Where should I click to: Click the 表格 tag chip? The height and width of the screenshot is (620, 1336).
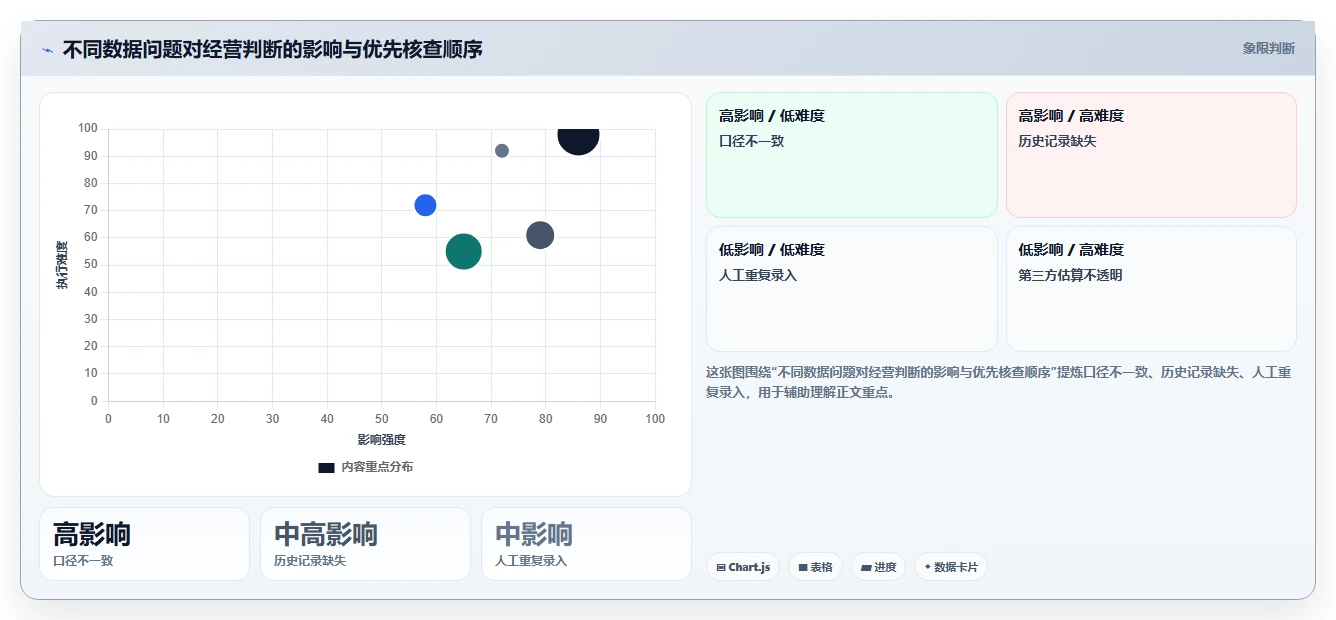[x=815, y=567]
